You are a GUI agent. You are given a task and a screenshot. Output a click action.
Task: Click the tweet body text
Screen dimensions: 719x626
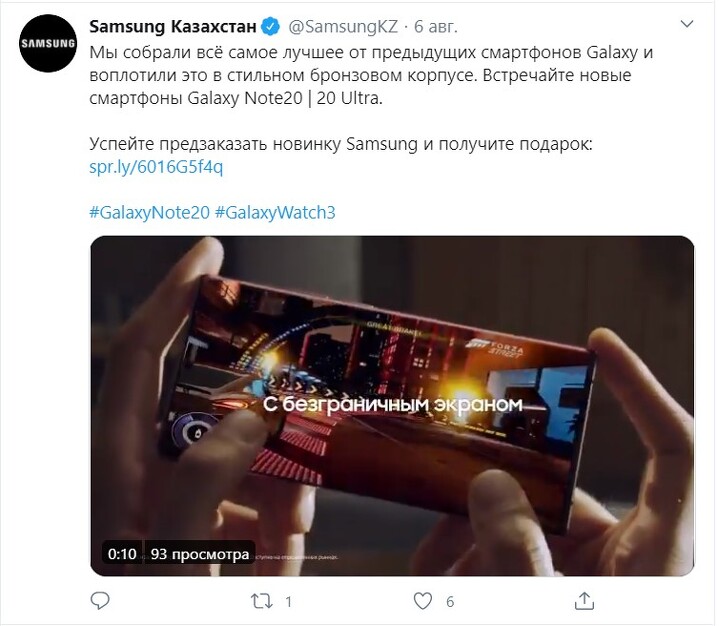pos(371,75)
